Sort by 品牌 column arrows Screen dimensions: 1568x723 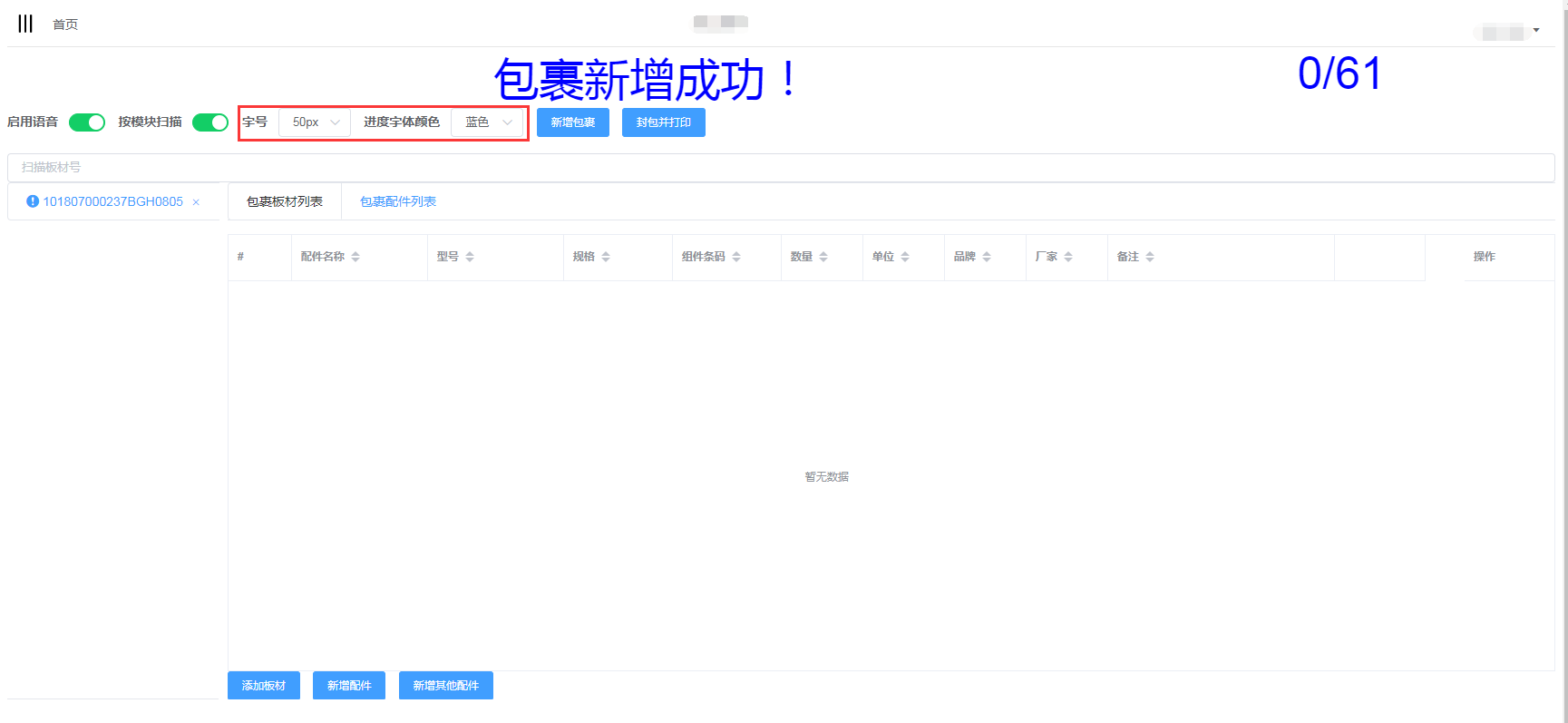(987, 257)
